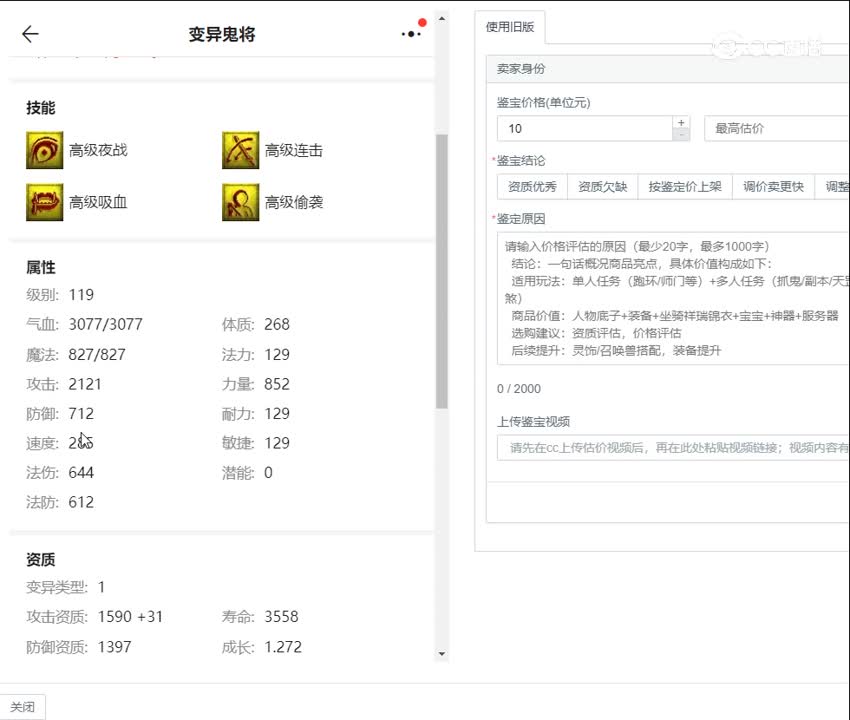The image size is (850, 720).
Task: Click the 攻击资质 value 1590 +31
Action: (x=130, y=617)
